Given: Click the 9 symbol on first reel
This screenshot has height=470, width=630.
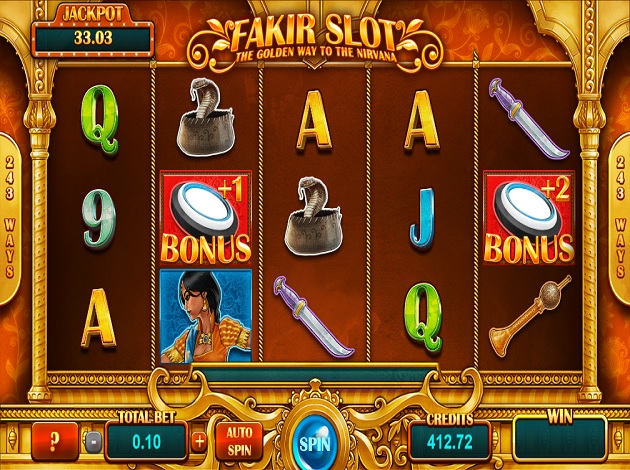Looking at the screenshot, I should click(x=99, y=219).
